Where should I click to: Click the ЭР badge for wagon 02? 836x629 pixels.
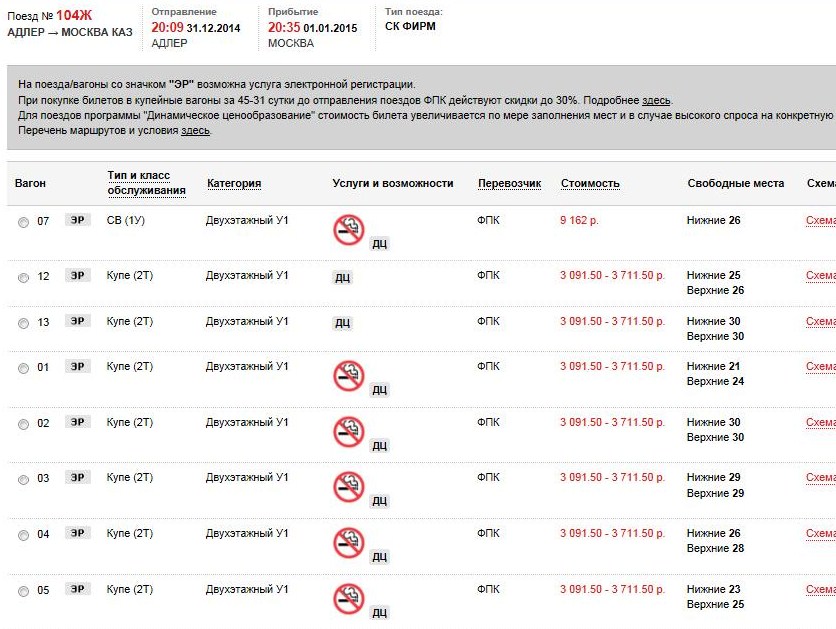pyautogui.click(x=77, y=422)
